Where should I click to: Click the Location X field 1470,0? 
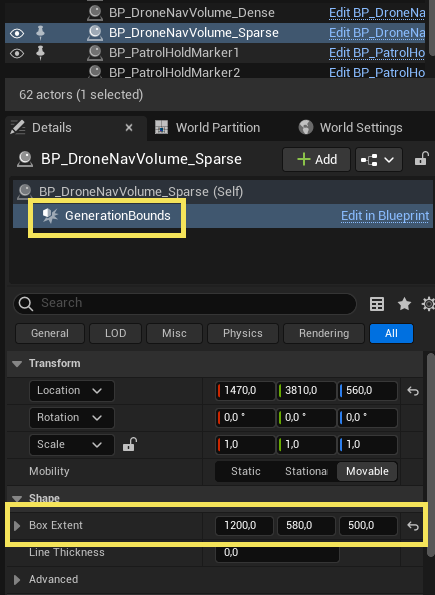[245, 391]
